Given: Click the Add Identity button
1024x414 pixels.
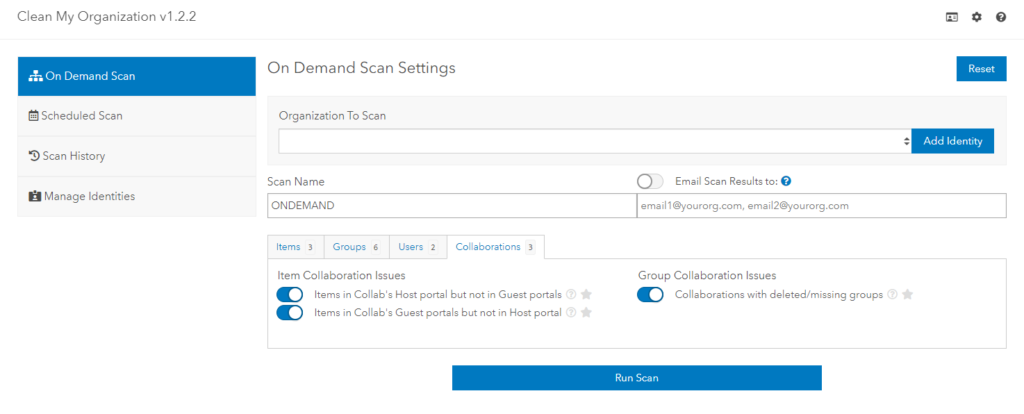Looking at the screenshot, I should tap(952, 141).
